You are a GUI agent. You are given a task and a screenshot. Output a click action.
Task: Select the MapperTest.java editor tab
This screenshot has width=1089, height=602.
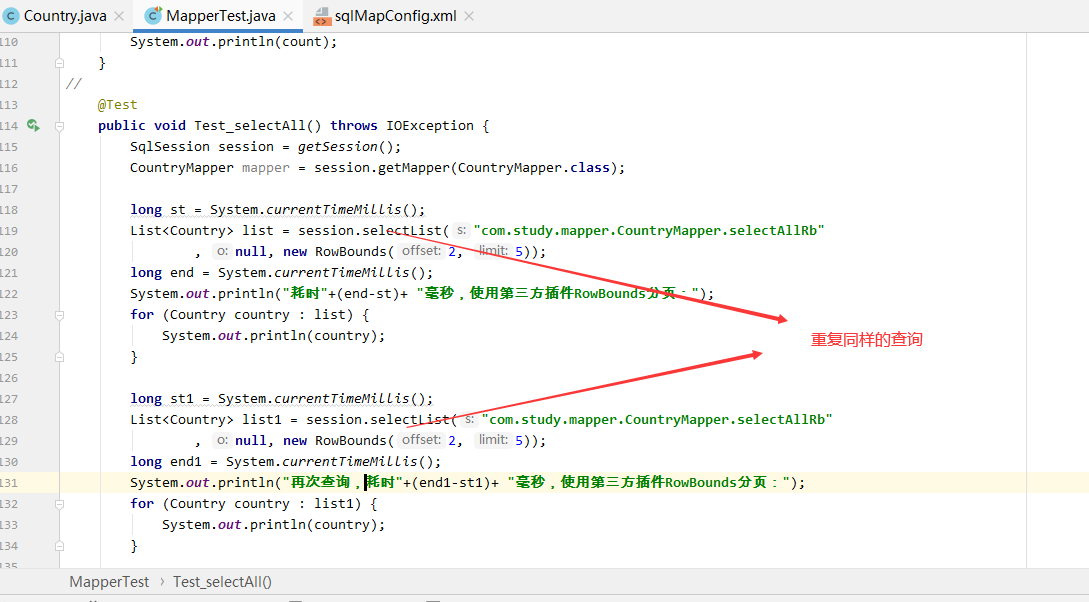(x=220, y=15)
